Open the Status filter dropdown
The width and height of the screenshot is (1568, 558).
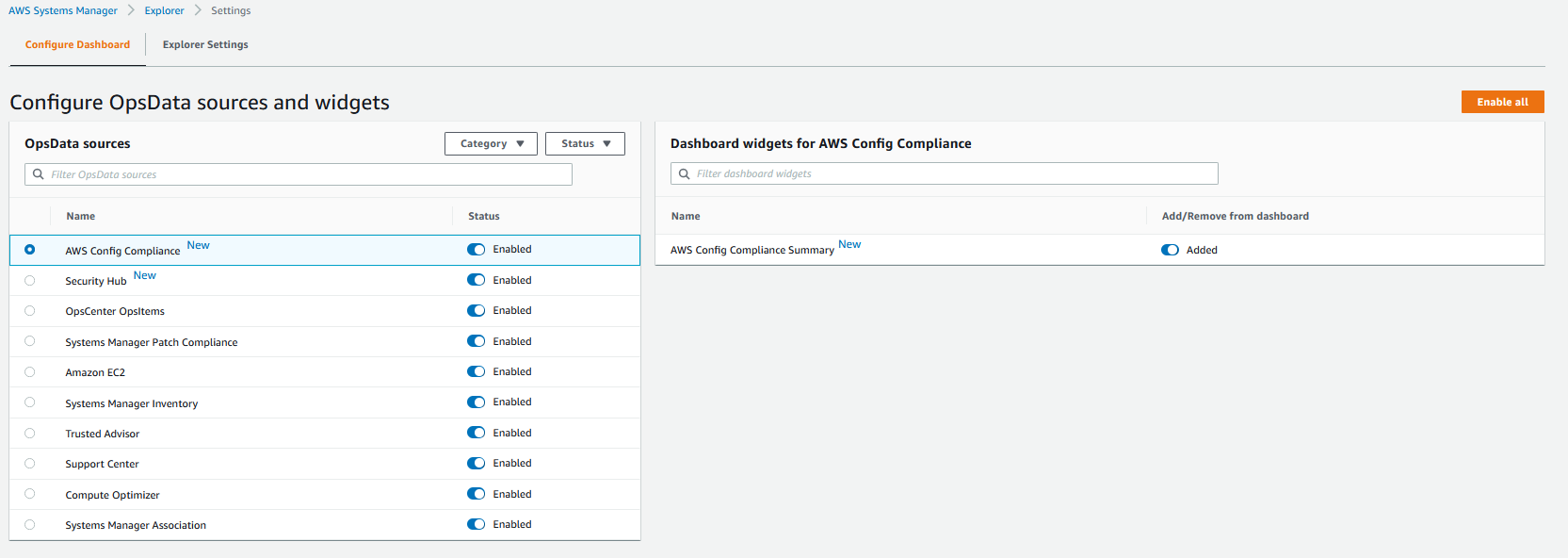pos(585,143)
